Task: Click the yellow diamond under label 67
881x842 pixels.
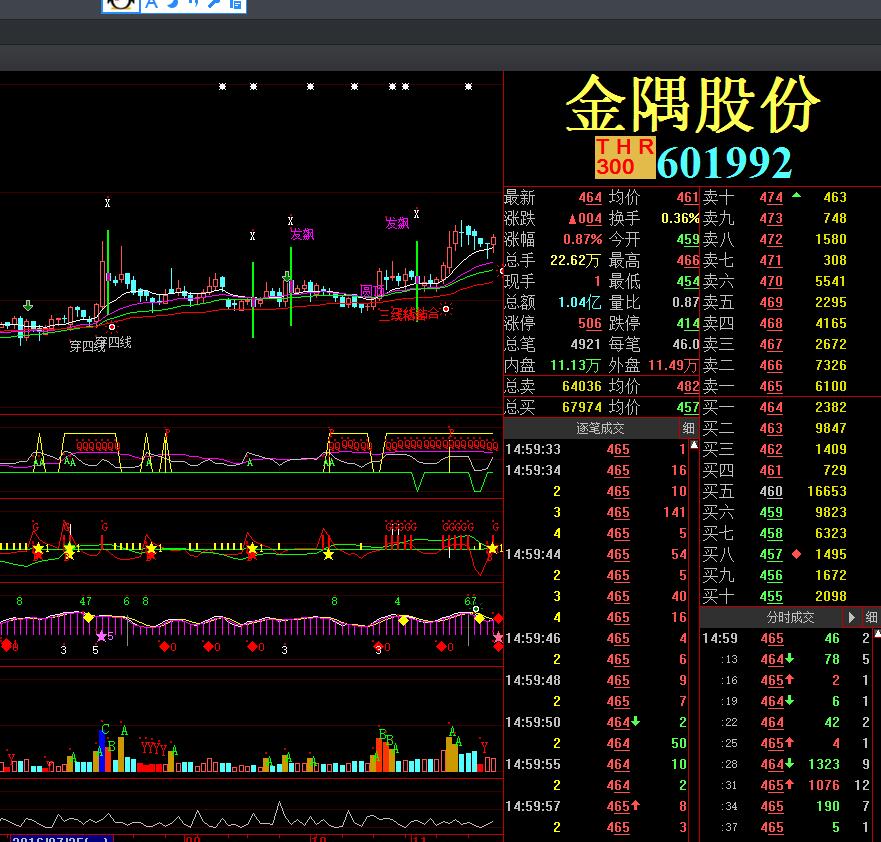Action: coord(479,618)
